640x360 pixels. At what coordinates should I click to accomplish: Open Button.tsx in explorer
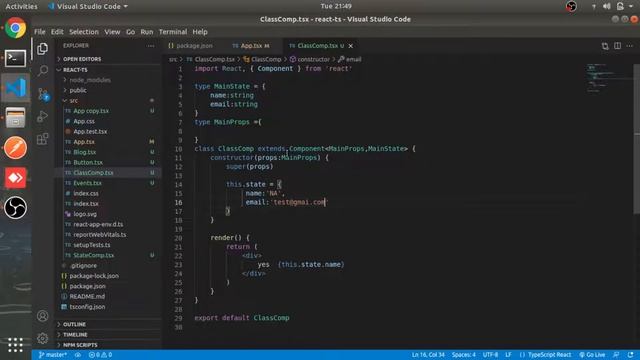click(108, 162)
